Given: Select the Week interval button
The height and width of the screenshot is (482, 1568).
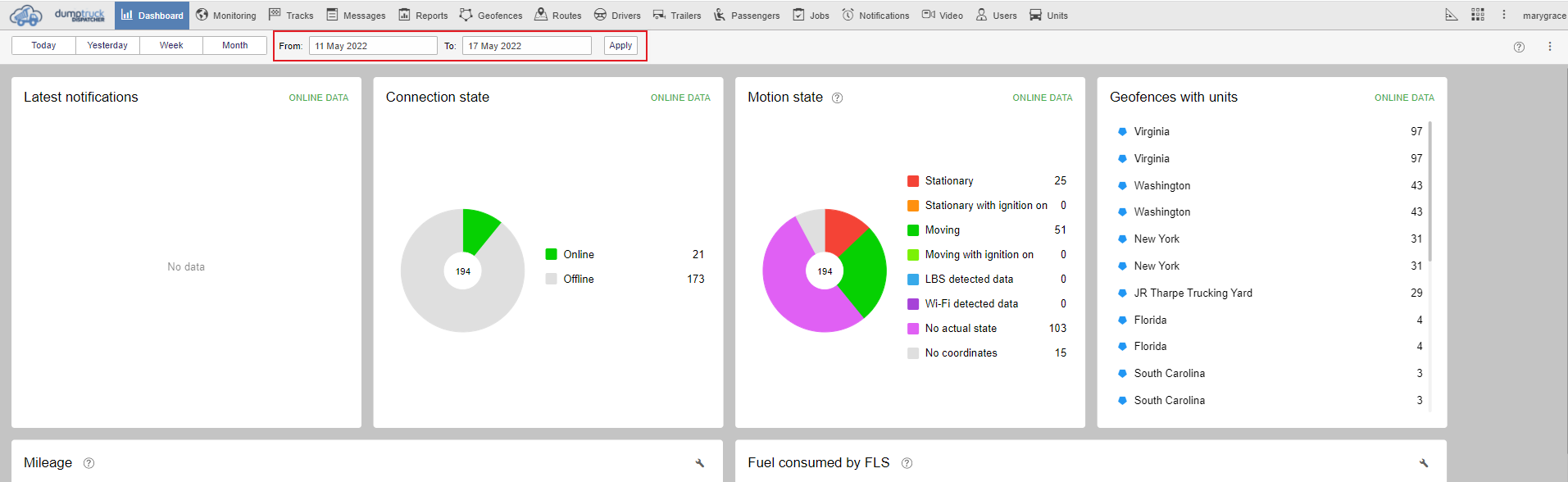Looking at the screenshot, I should pyautogui.click(x=171, y=46).
